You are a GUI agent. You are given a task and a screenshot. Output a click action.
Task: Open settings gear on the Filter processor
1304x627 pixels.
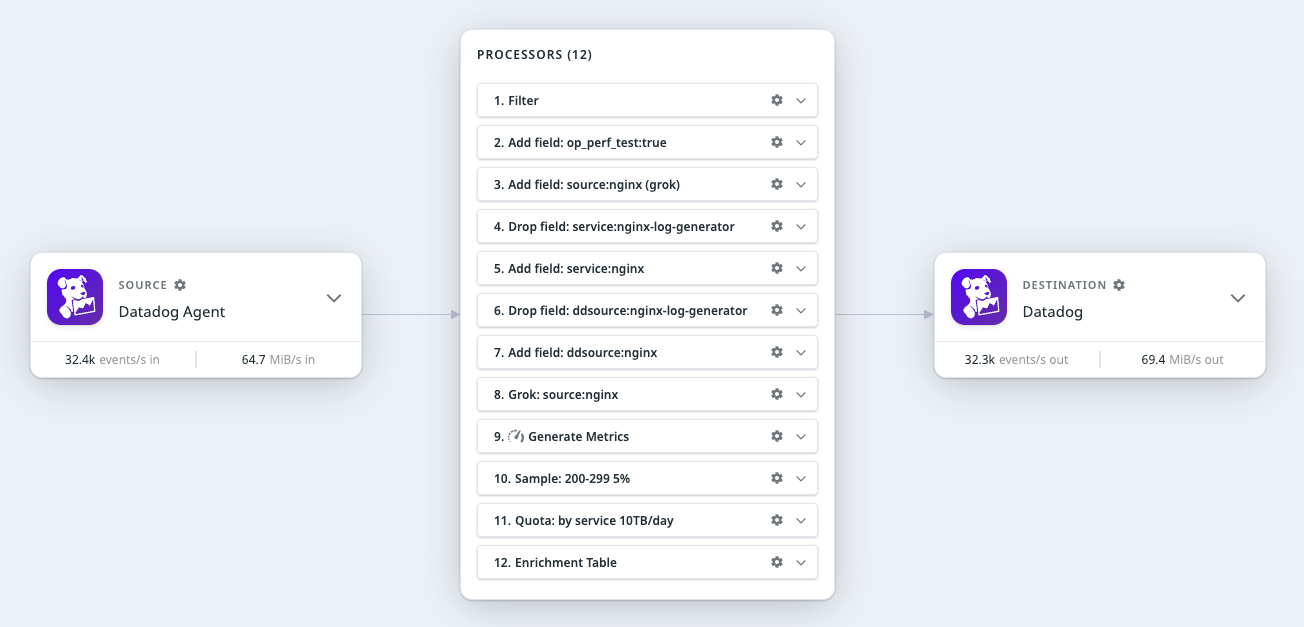pyautogui.click(x=777, y=100)
